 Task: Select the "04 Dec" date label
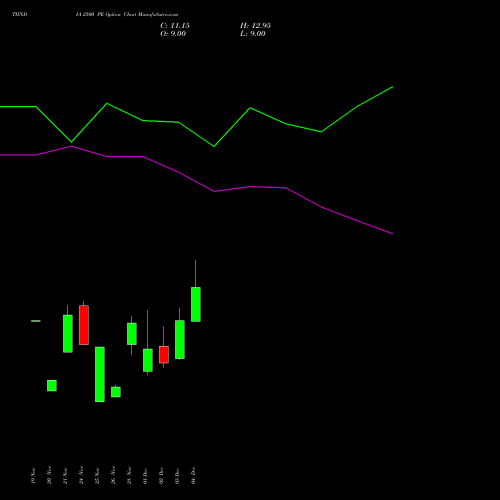point(193,475)
